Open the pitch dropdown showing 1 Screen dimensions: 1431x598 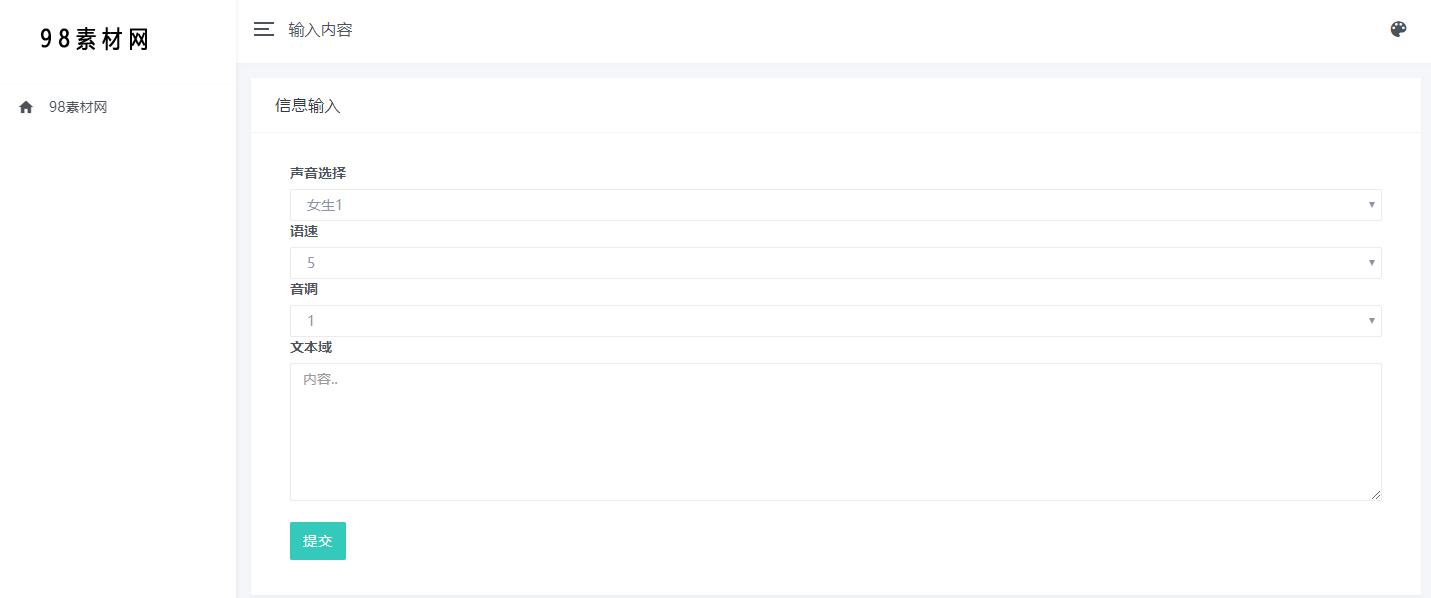click(836, 321)
